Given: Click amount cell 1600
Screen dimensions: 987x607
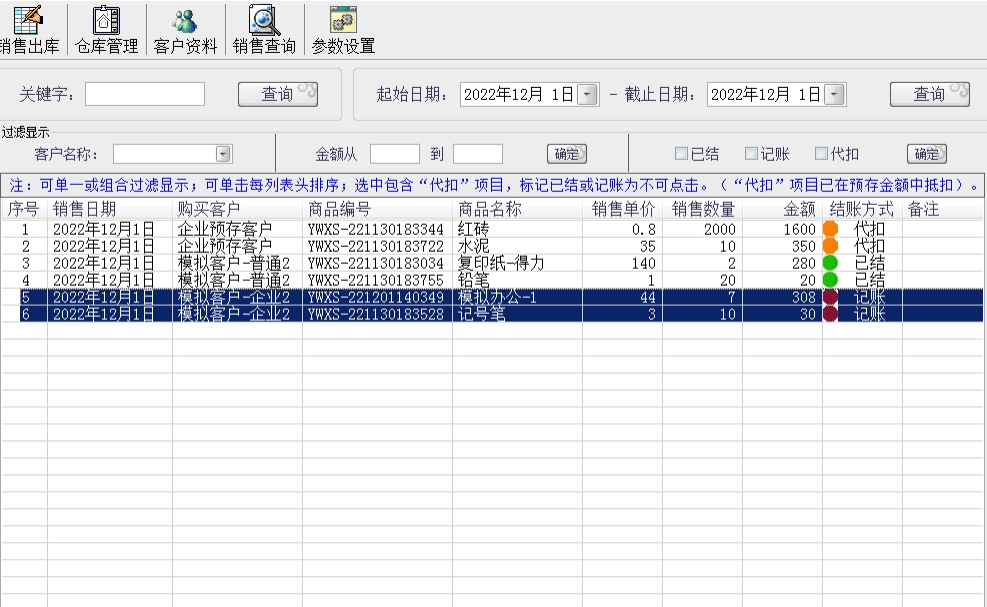Looking at the screenshot, I should pos(799,229).
